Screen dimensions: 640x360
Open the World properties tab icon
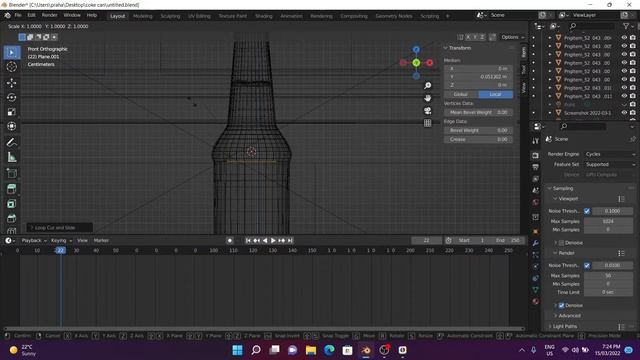[536, 202]
